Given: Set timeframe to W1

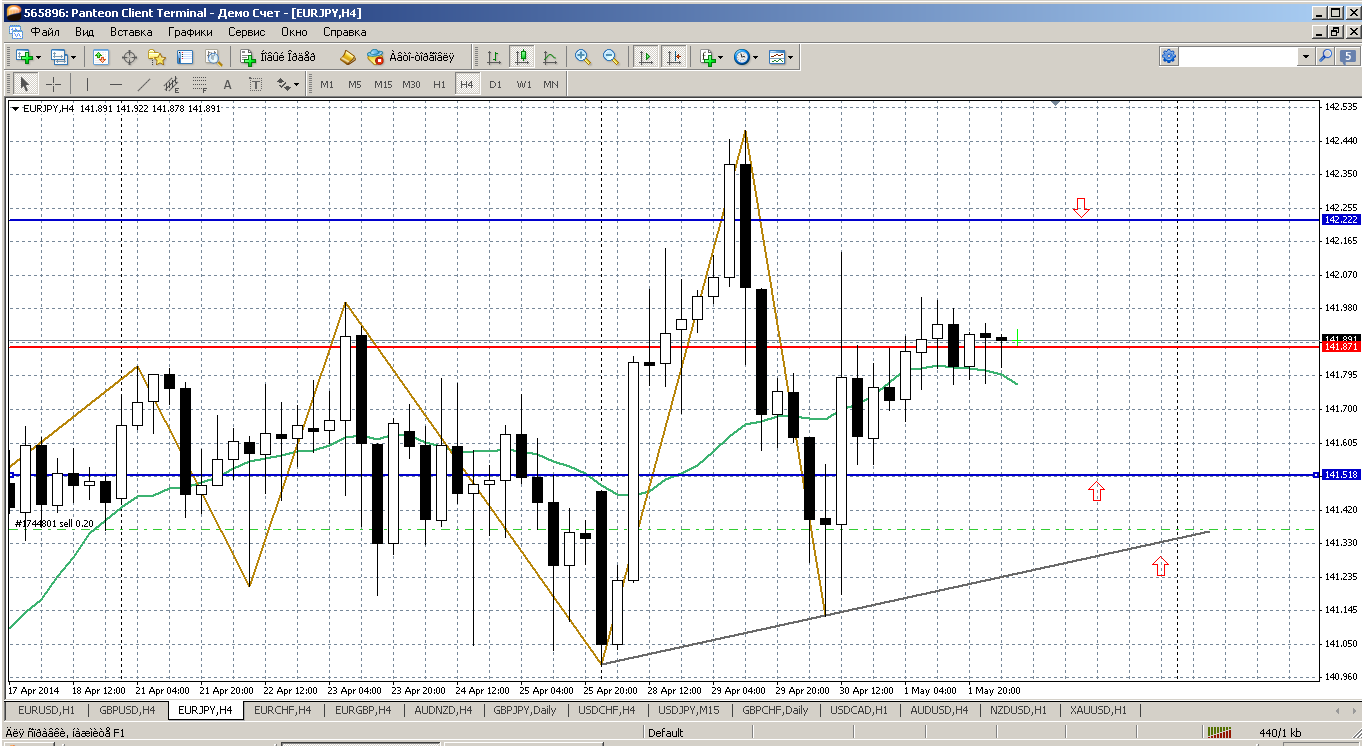Looking at the screenshot, I should [523, 84].
